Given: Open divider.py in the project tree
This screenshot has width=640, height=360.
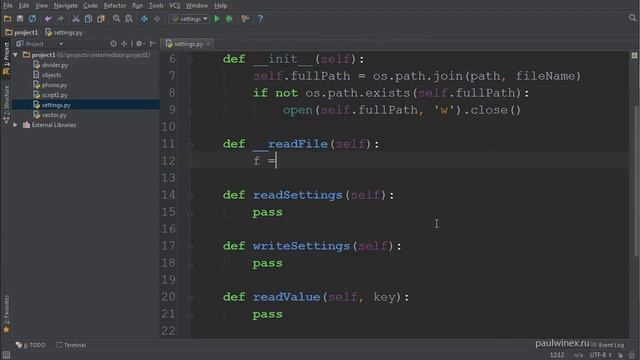Looking at the screenshot, I should [x=55, y=65].
